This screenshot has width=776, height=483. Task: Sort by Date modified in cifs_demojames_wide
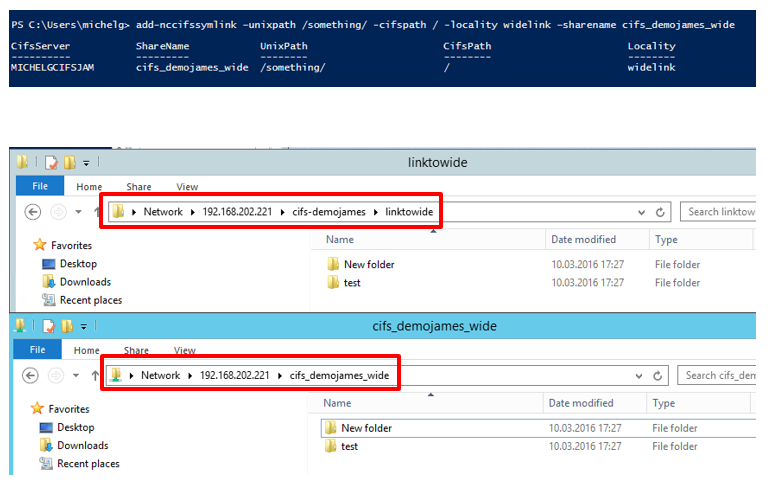tap(581, 403)
